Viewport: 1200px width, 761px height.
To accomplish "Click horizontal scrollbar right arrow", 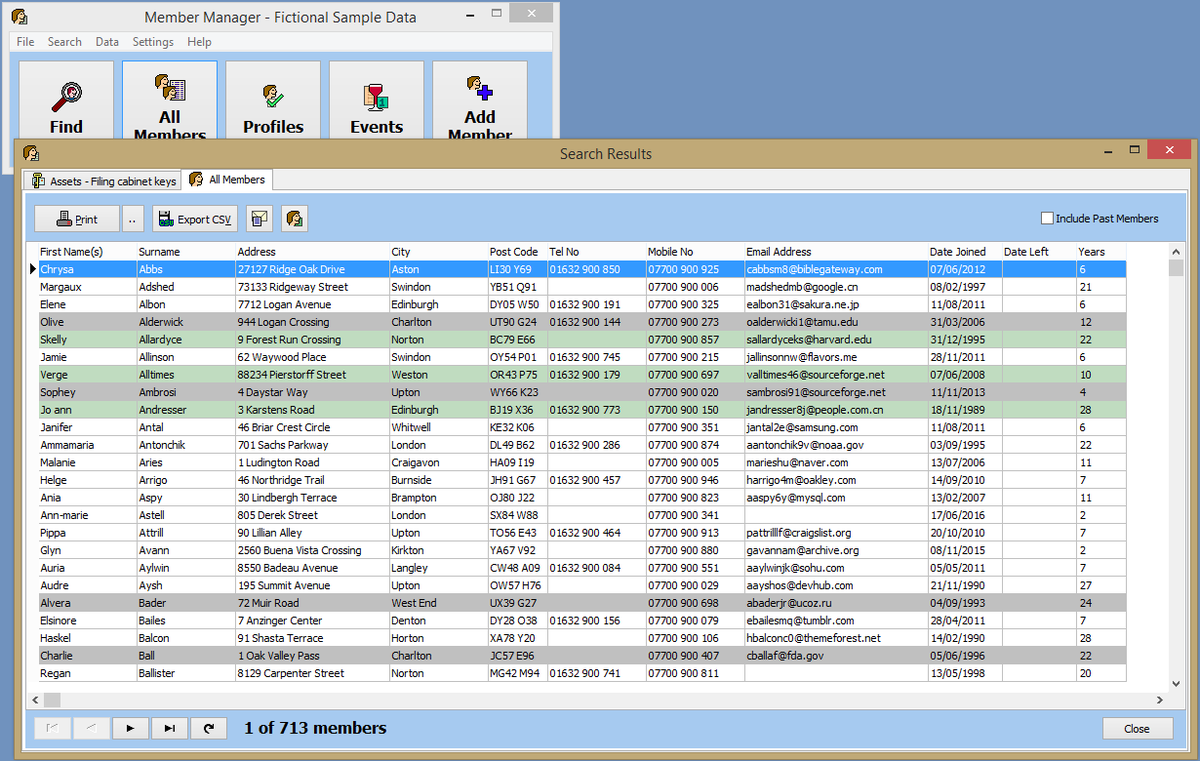I will coord(1158,700).
